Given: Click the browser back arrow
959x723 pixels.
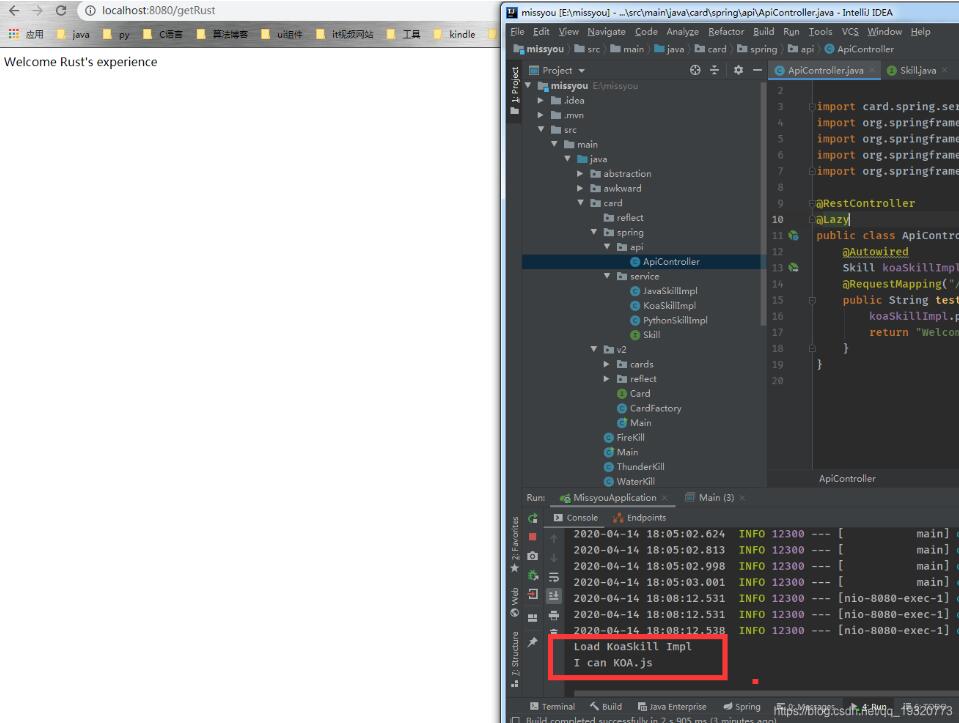Looking at the screenshot, I should [14, 10].
